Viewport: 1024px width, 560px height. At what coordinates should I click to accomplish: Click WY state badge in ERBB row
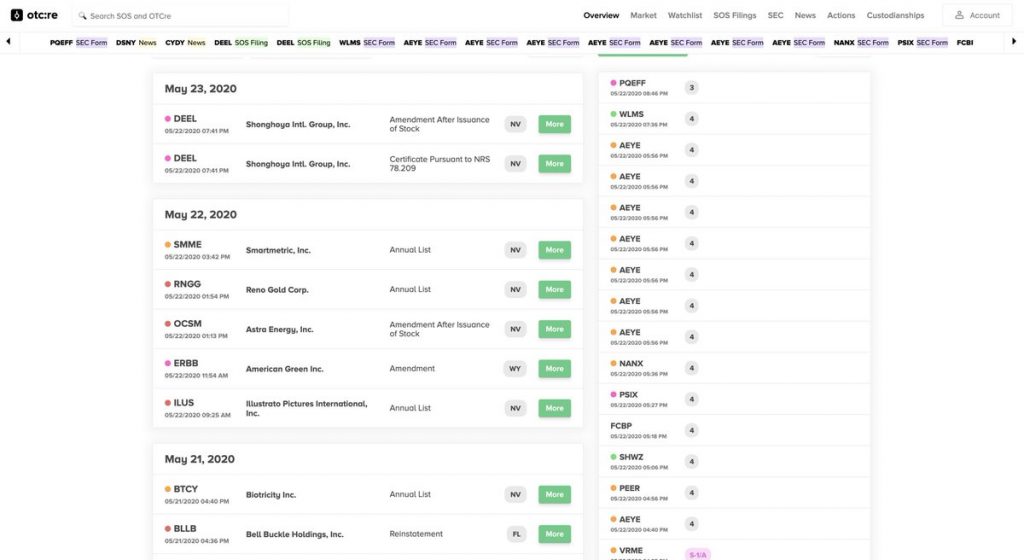(x=515, y=369)
